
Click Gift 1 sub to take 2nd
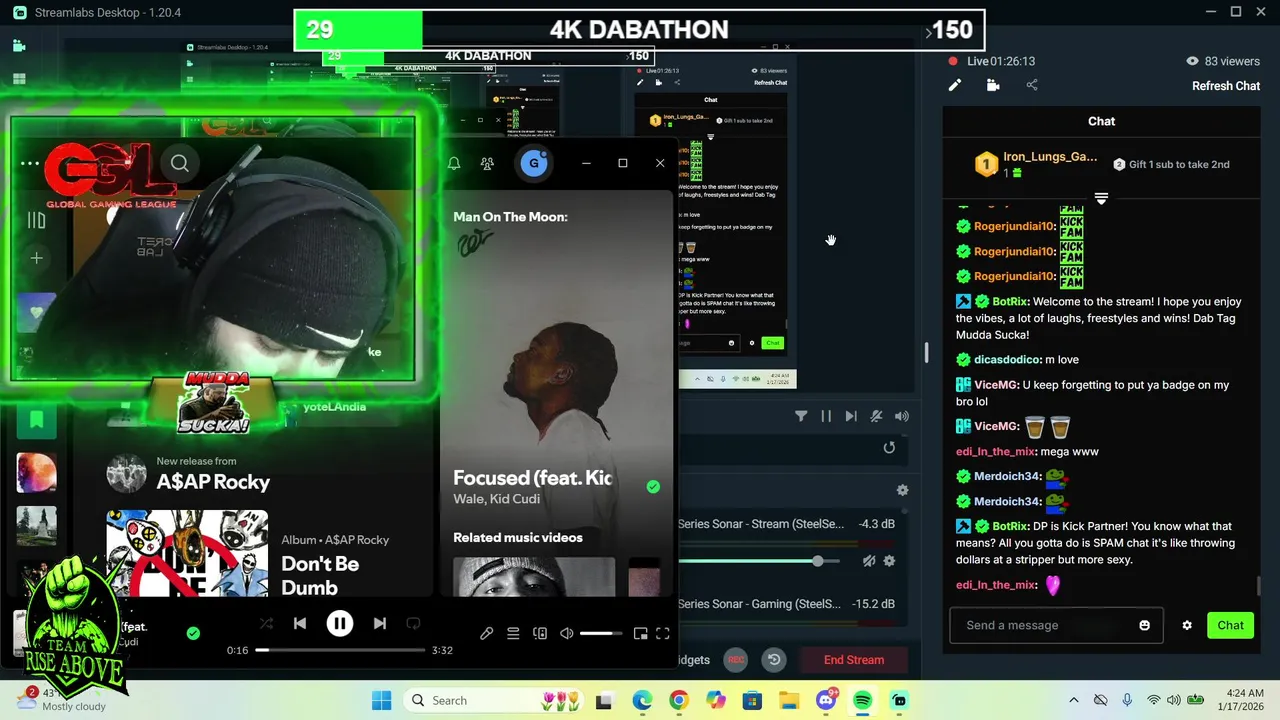(x=1171, y=164)
